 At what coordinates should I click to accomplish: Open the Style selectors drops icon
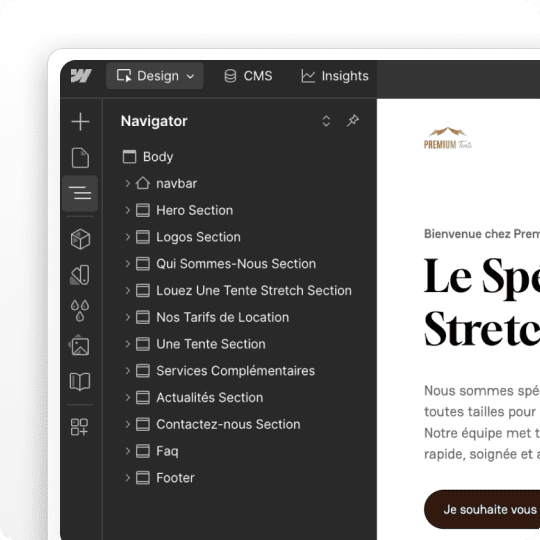80,311
